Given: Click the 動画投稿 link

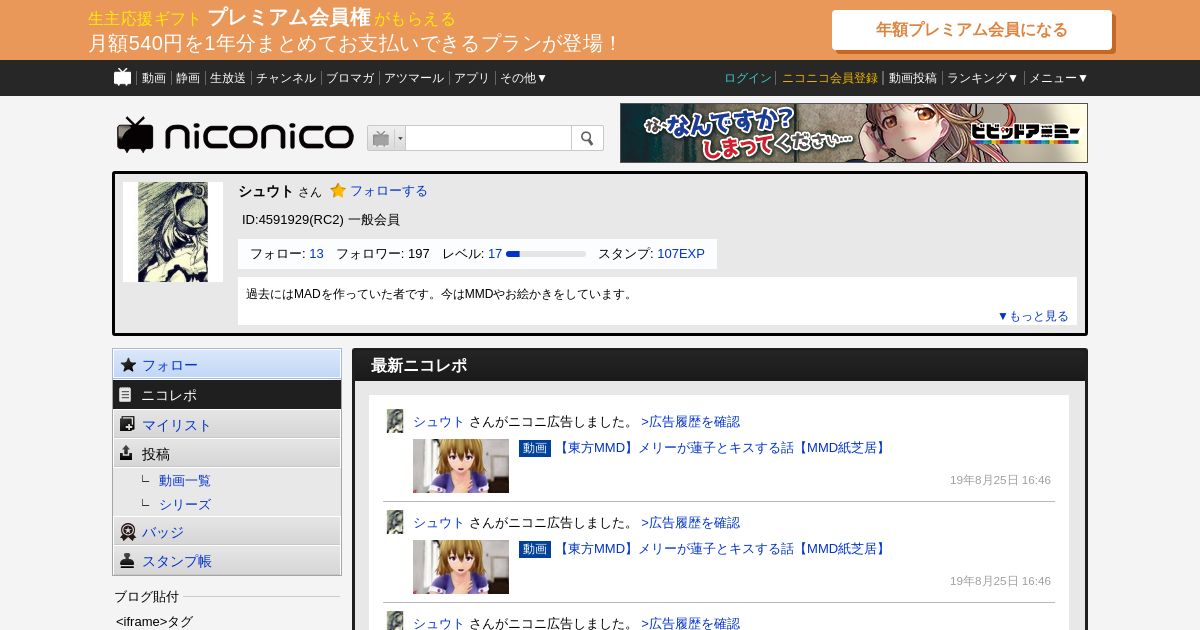Looking at the screenshot, I should 913,78.
